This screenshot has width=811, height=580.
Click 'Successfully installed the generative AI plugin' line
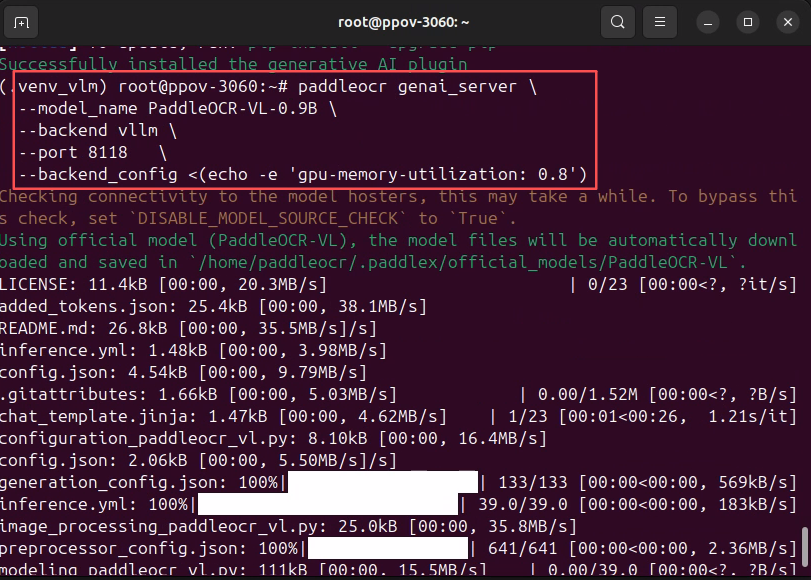click(233, 64)
